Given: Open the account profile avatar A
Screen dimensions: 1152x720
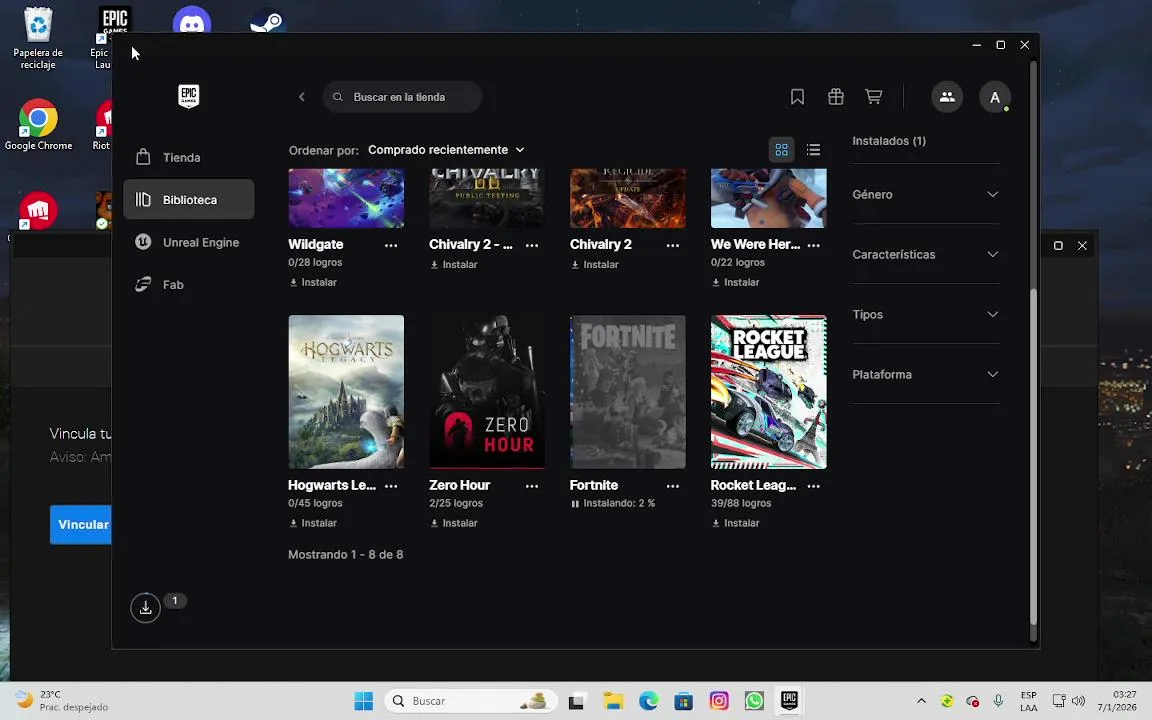Looking at the screenshot, I should (x=995, y=97).
